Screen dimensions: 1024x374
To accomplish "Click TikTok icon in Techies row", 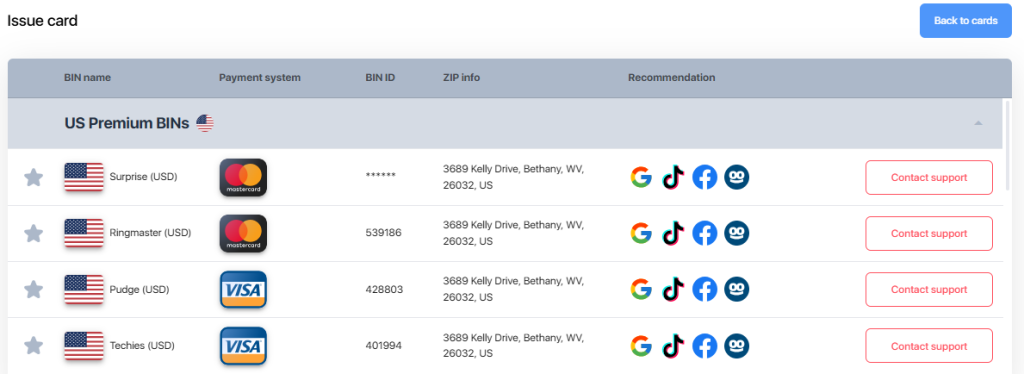I will pos(673,345).
